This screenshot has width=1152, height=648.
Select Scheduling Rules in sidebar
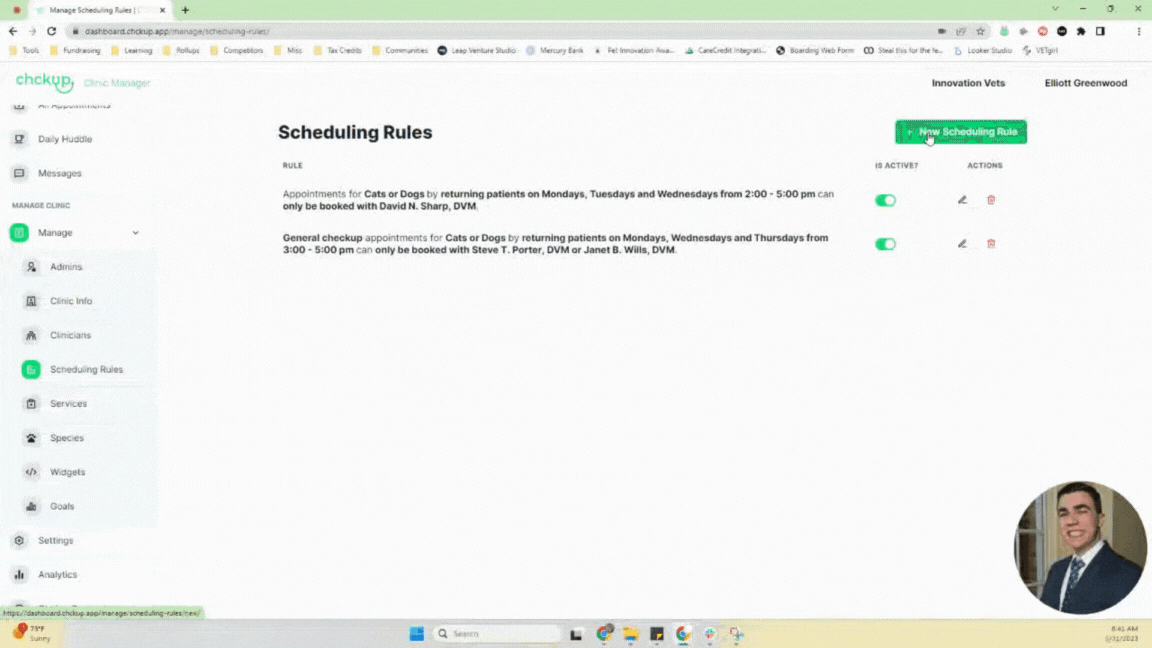pos(86,370)
